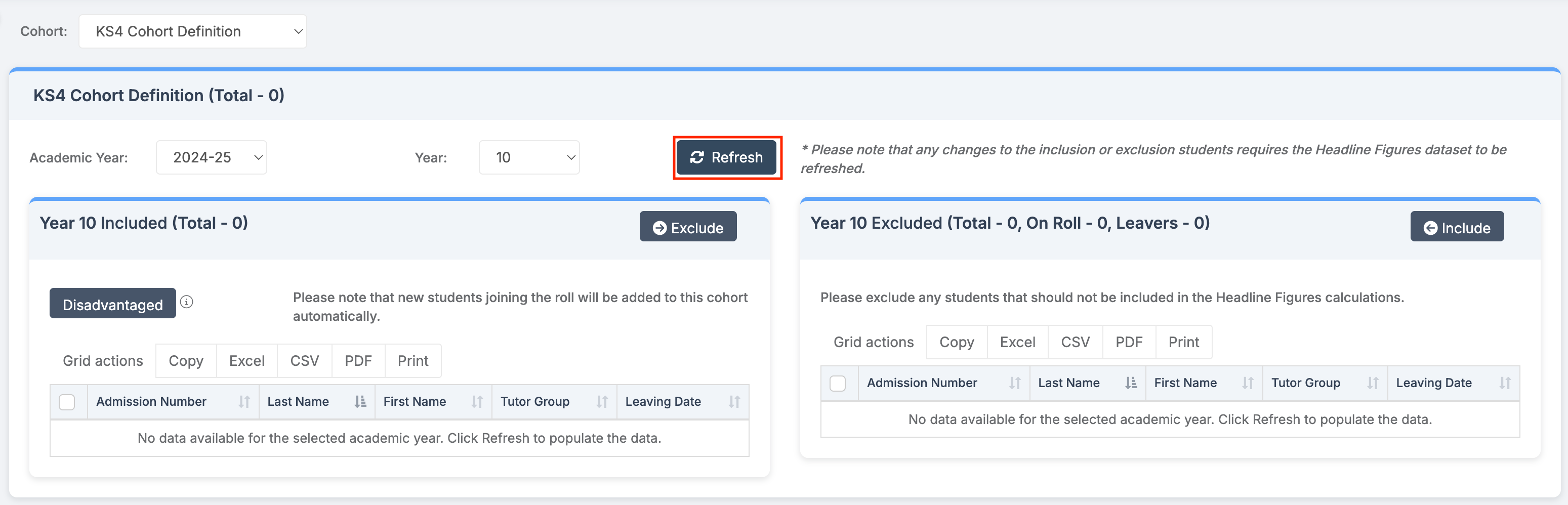Viewport: 1568px width, 505px height.
Task: Expand the Academic Year dropdown
Action: (x=211, y=157)
